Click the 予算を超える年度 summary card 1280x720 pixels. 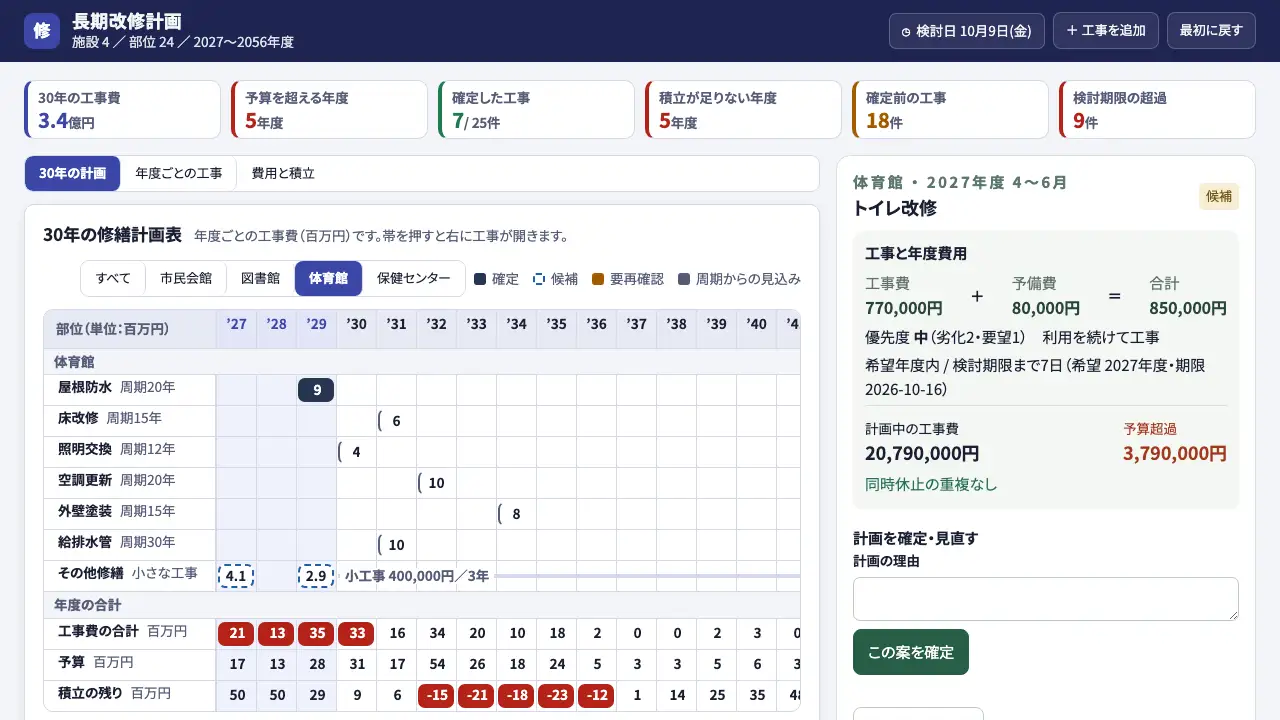[x=329, y=110]
